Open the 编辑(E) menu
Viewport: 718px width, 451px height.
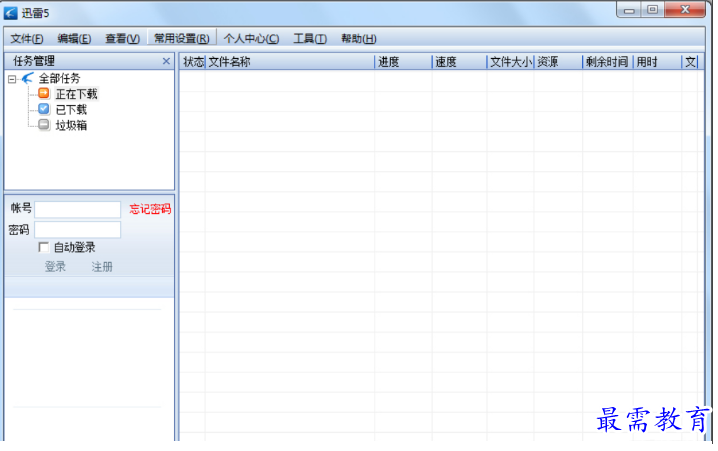pos(74,39)
